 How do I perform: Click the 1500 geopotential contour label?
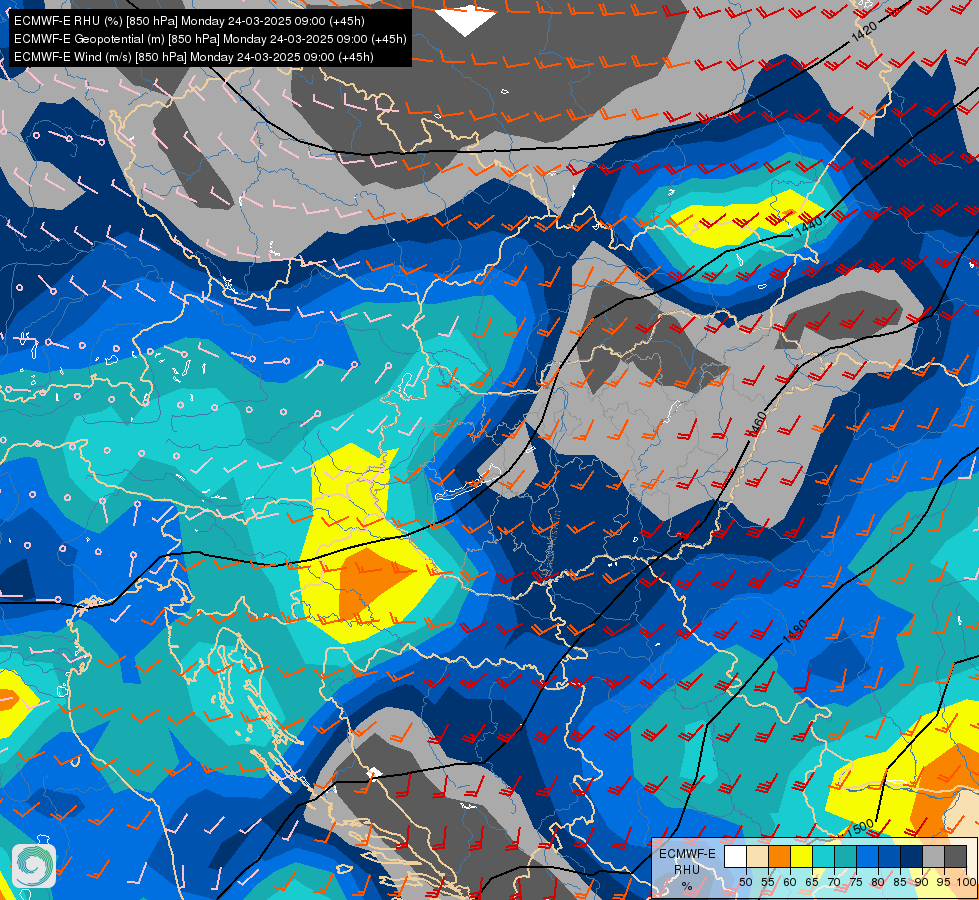pyautogui.click(x=860, y=828)
